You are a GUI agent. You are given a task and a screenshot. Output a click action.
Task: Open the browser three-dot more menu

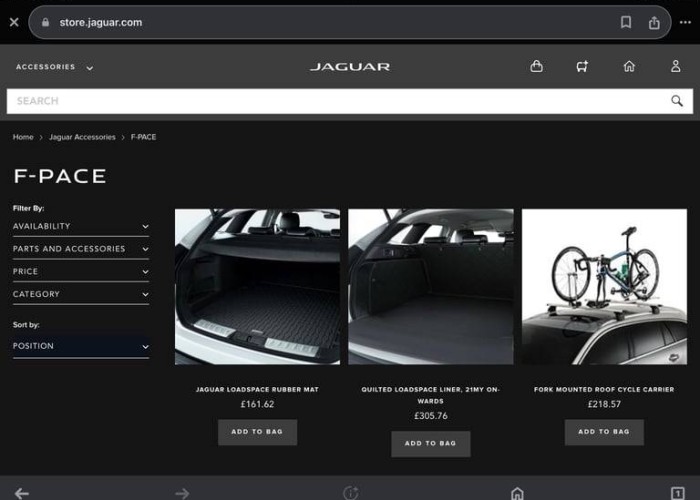[x=685, y=22]
